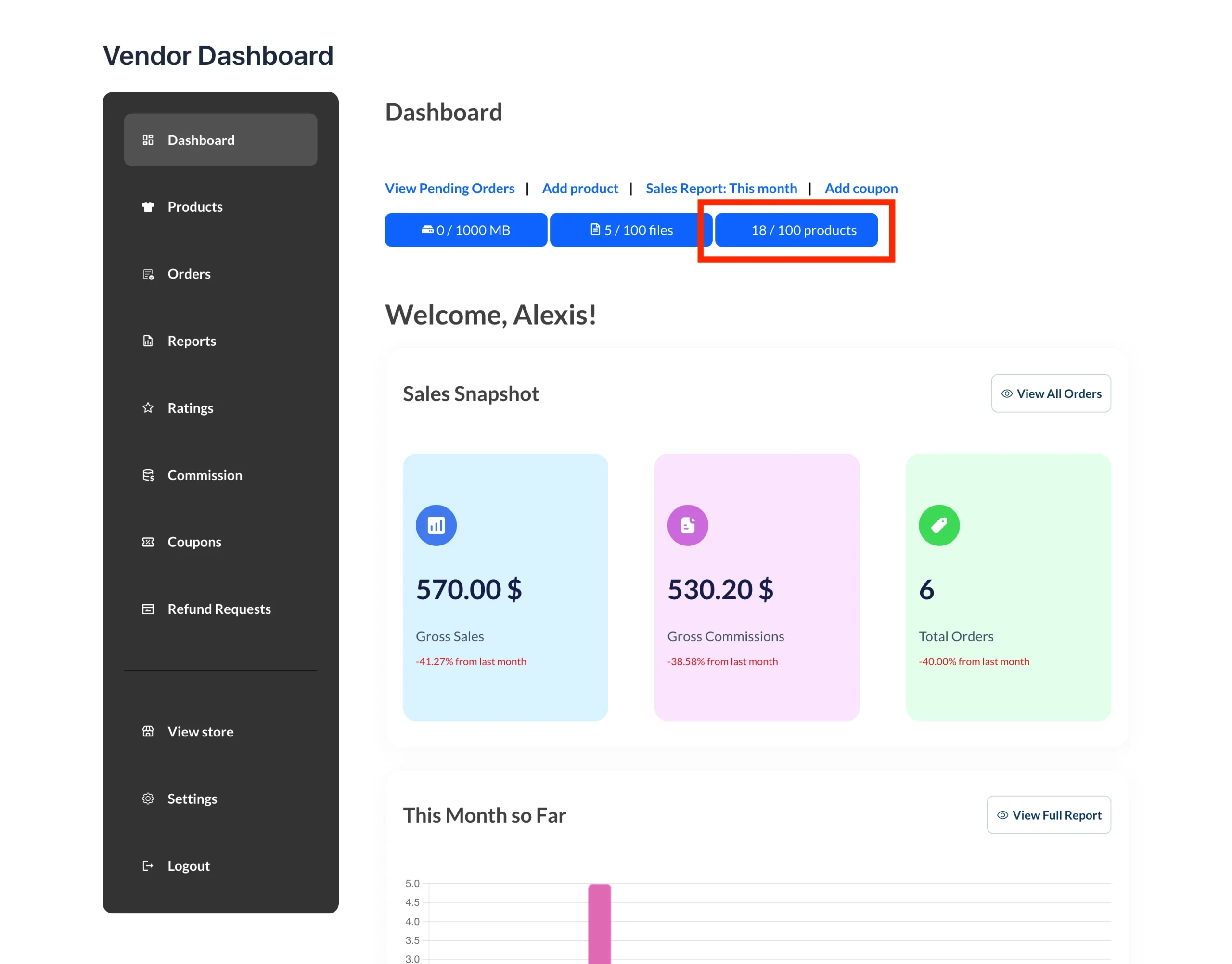Click the Add coupon link

pos(861,188)
